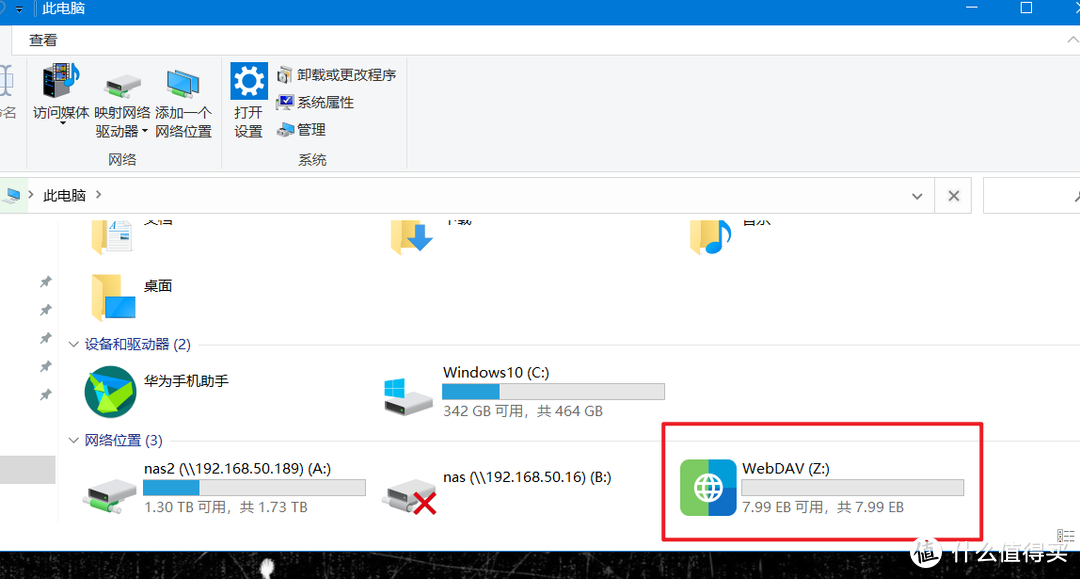
Task: Select the Downloads folder icon
Action: point(411,236)
